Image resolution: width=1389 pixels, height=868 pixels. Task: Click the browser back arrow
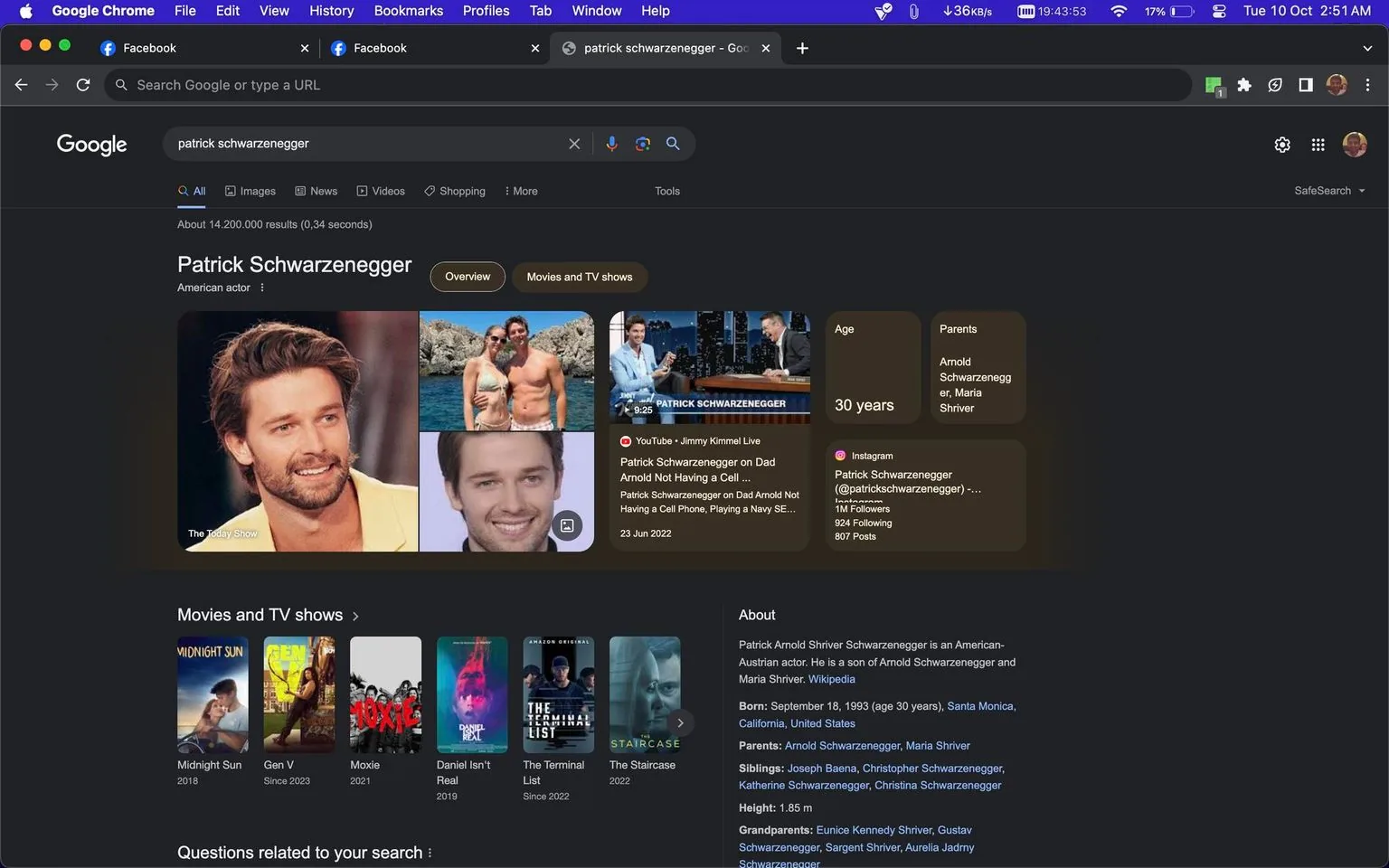(x=21, y=84)
